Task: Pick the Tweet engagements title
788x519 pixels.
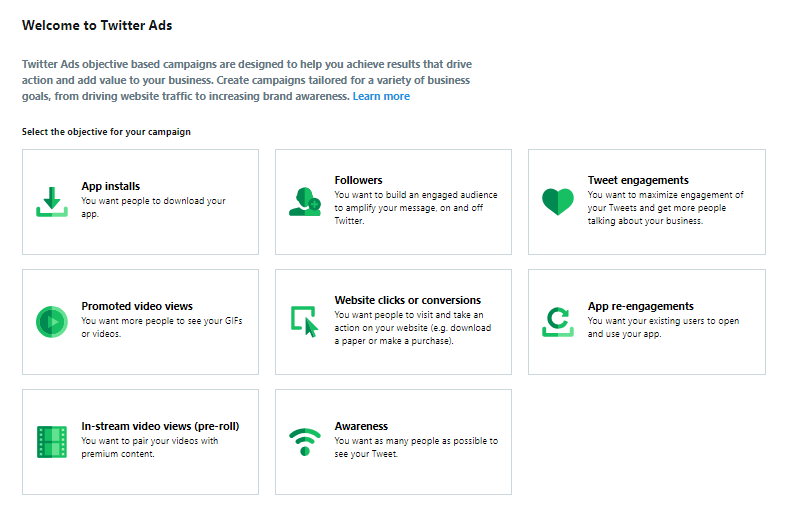Action: pos(638,180)
